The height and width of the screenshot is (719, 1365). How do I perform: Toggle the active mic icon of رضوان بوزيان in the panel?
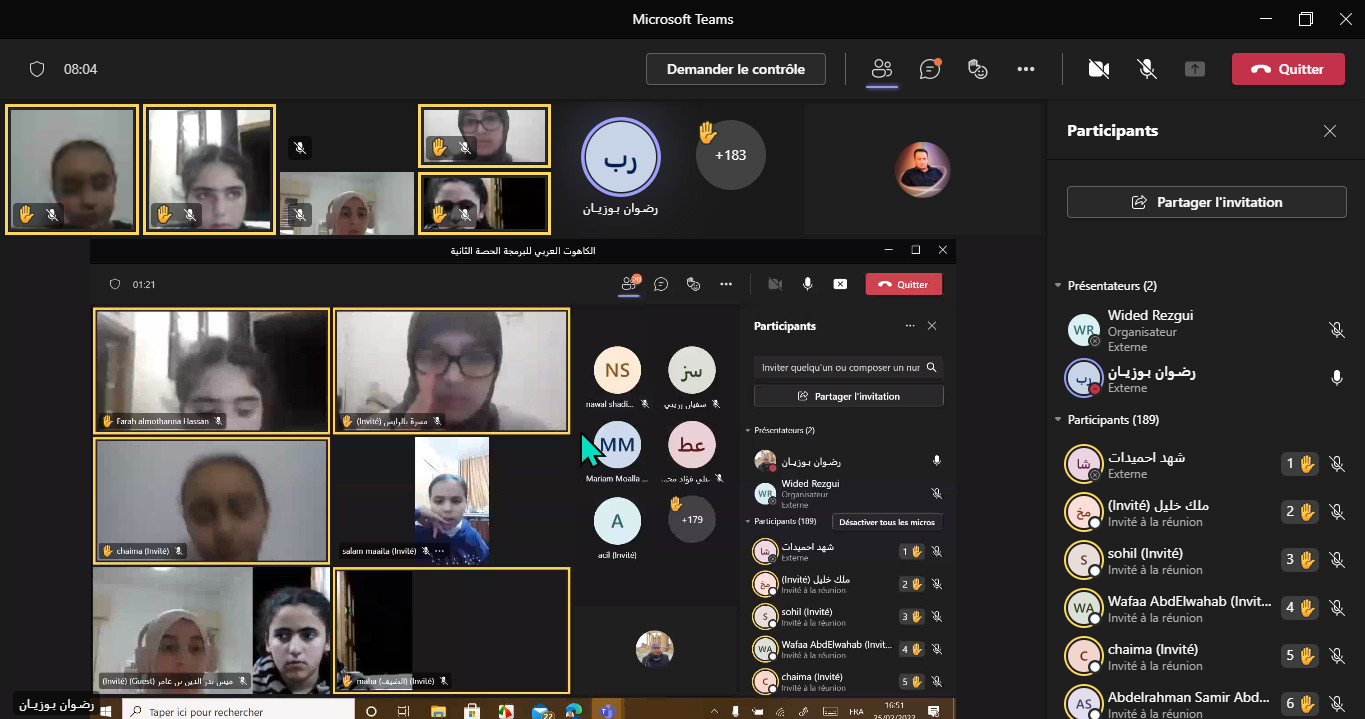coord(1336,378)
